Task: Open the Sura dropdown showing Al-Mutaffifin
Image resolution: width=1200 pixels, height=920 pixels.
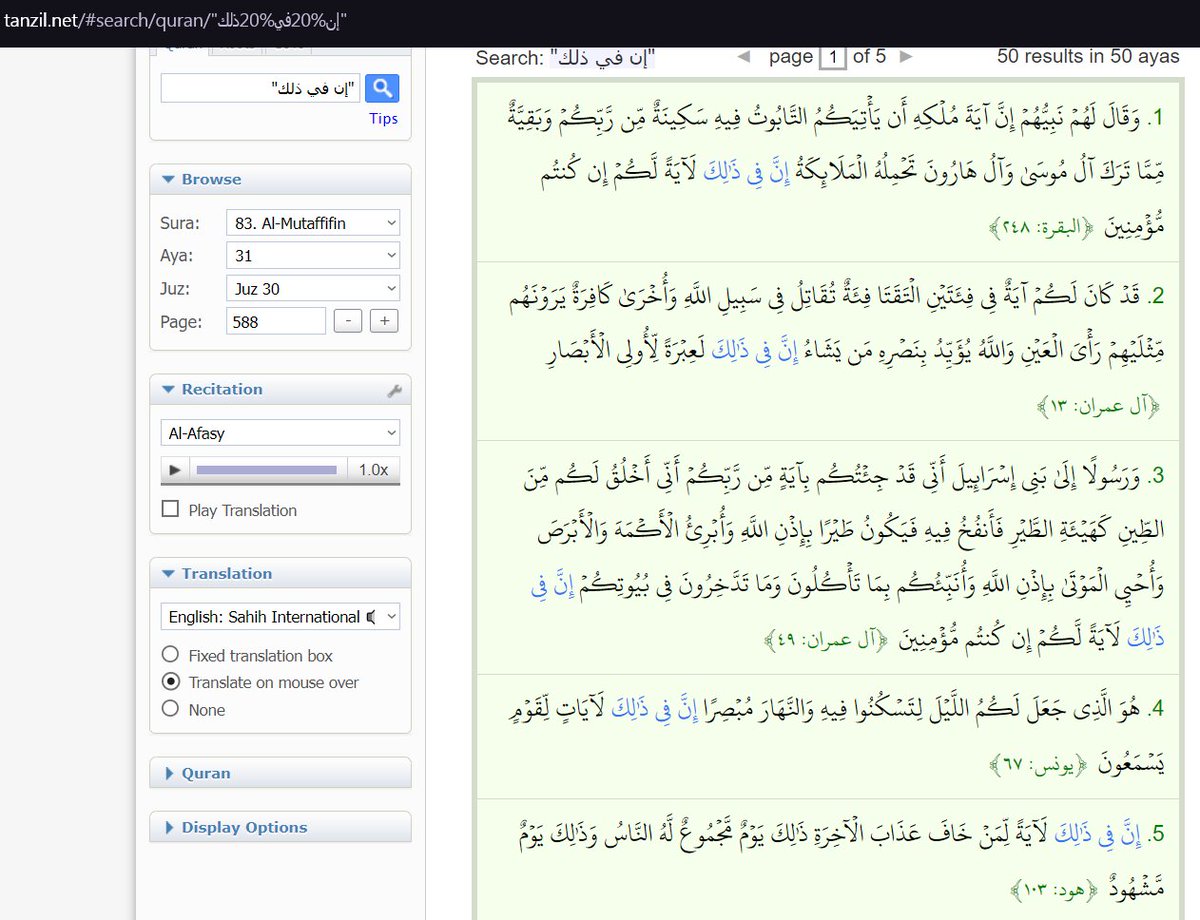Action: click(313, 223)
